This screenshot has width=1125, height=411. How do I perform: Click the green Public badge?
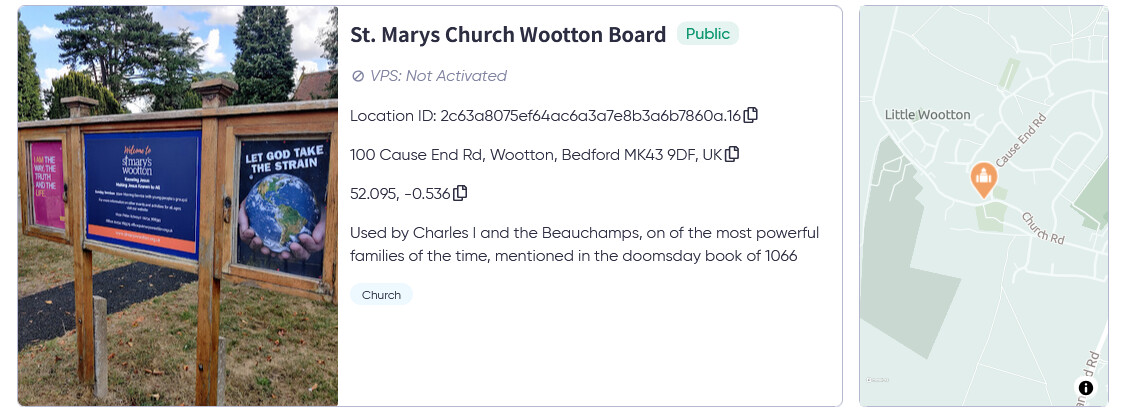pyautogui.click(x=707, y=34)
